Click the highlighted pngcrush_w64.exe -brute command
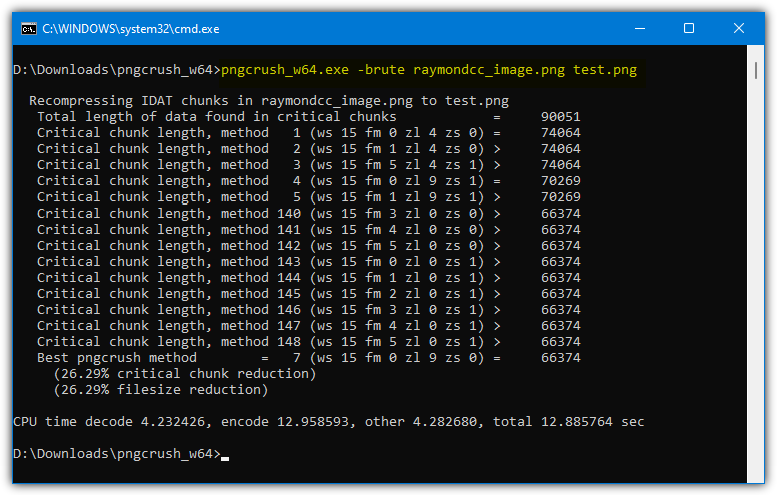This screenshot has height=495, width=777. tap(429, 70)
